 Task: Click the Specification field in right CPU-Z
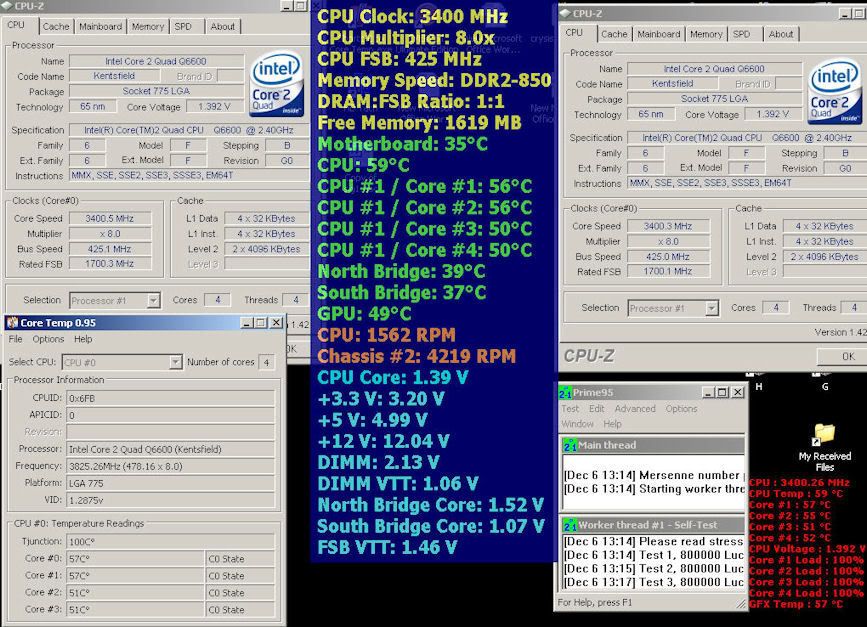(x=747, y=138)
